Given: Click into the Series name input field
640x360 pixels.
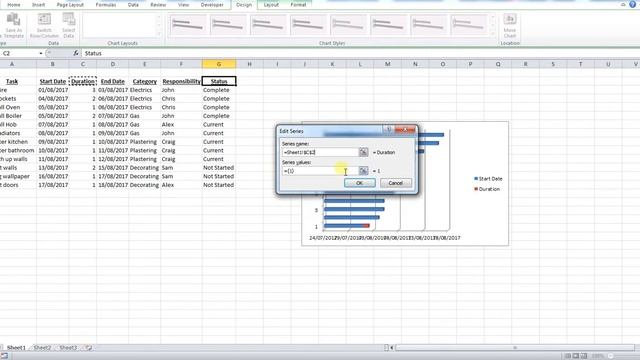Looking at the screenshot, I should tap(320, 152).
